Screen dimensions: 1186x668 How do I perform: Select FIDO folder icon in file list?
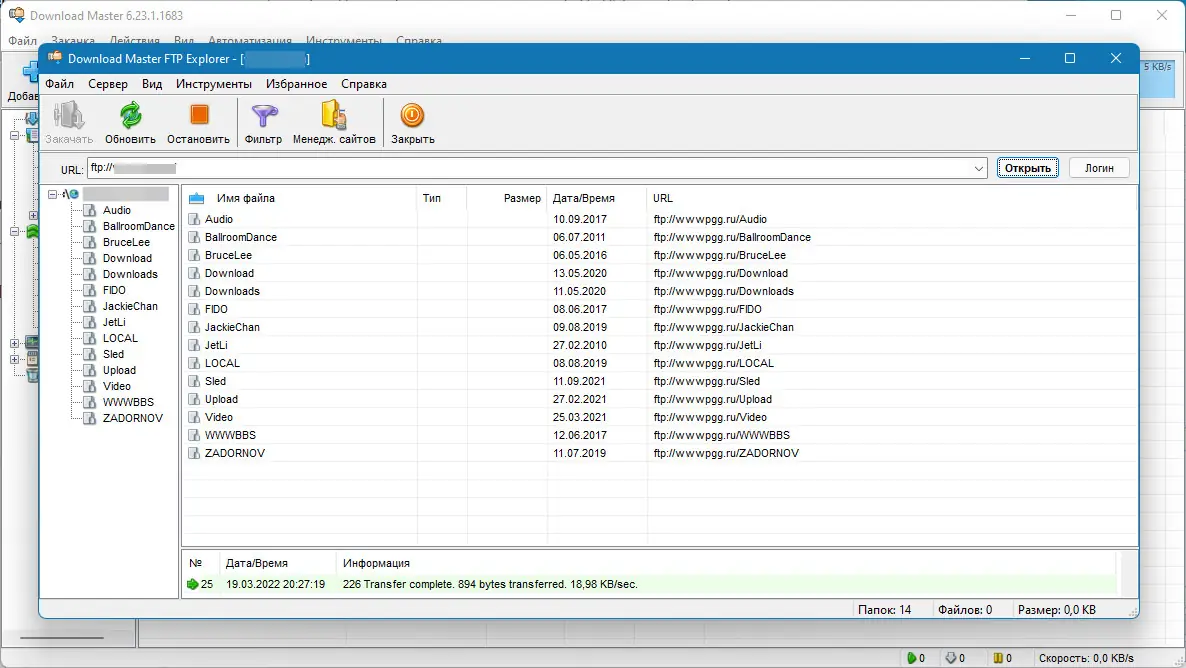[194, 309]
